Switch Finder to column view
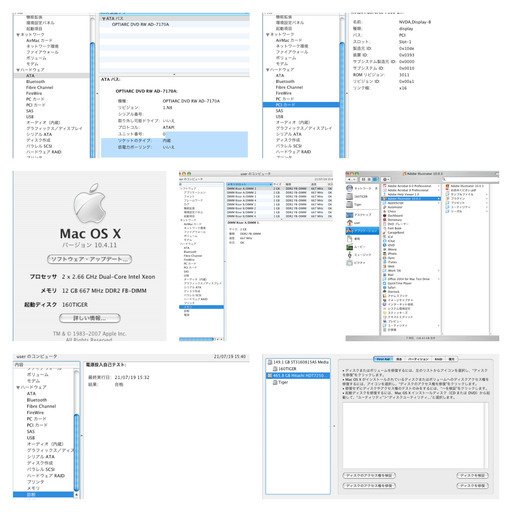 coord(375,179)
